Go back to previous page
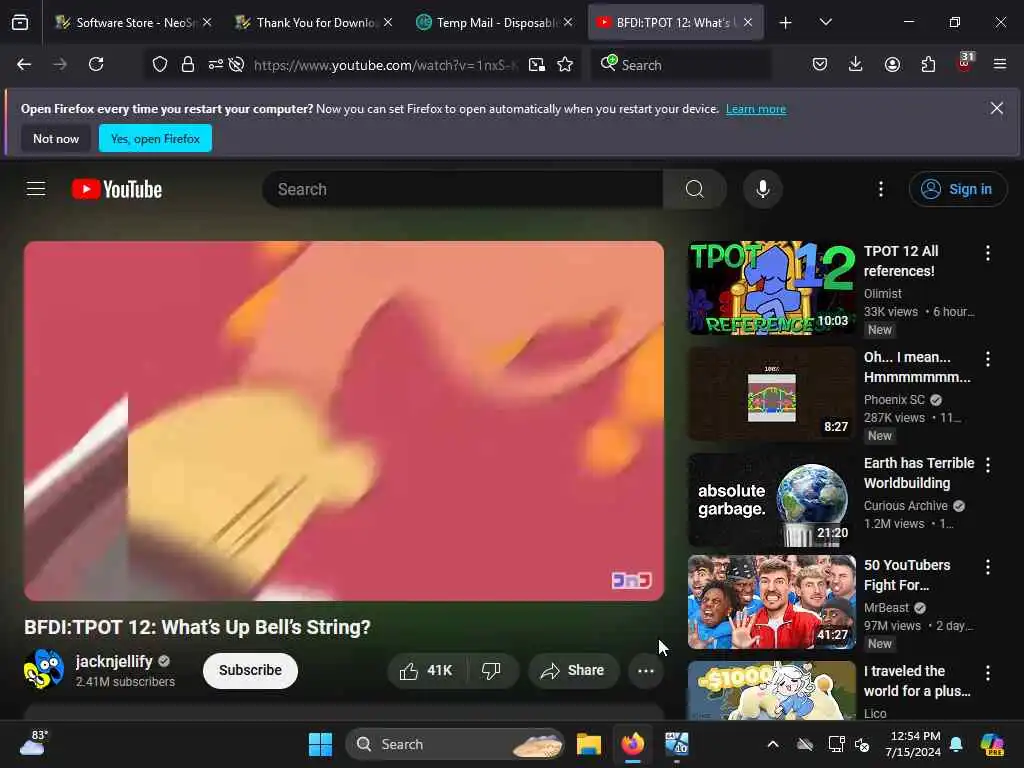The width and height of the screenshot is (1024, 768). tap(24, 64)
